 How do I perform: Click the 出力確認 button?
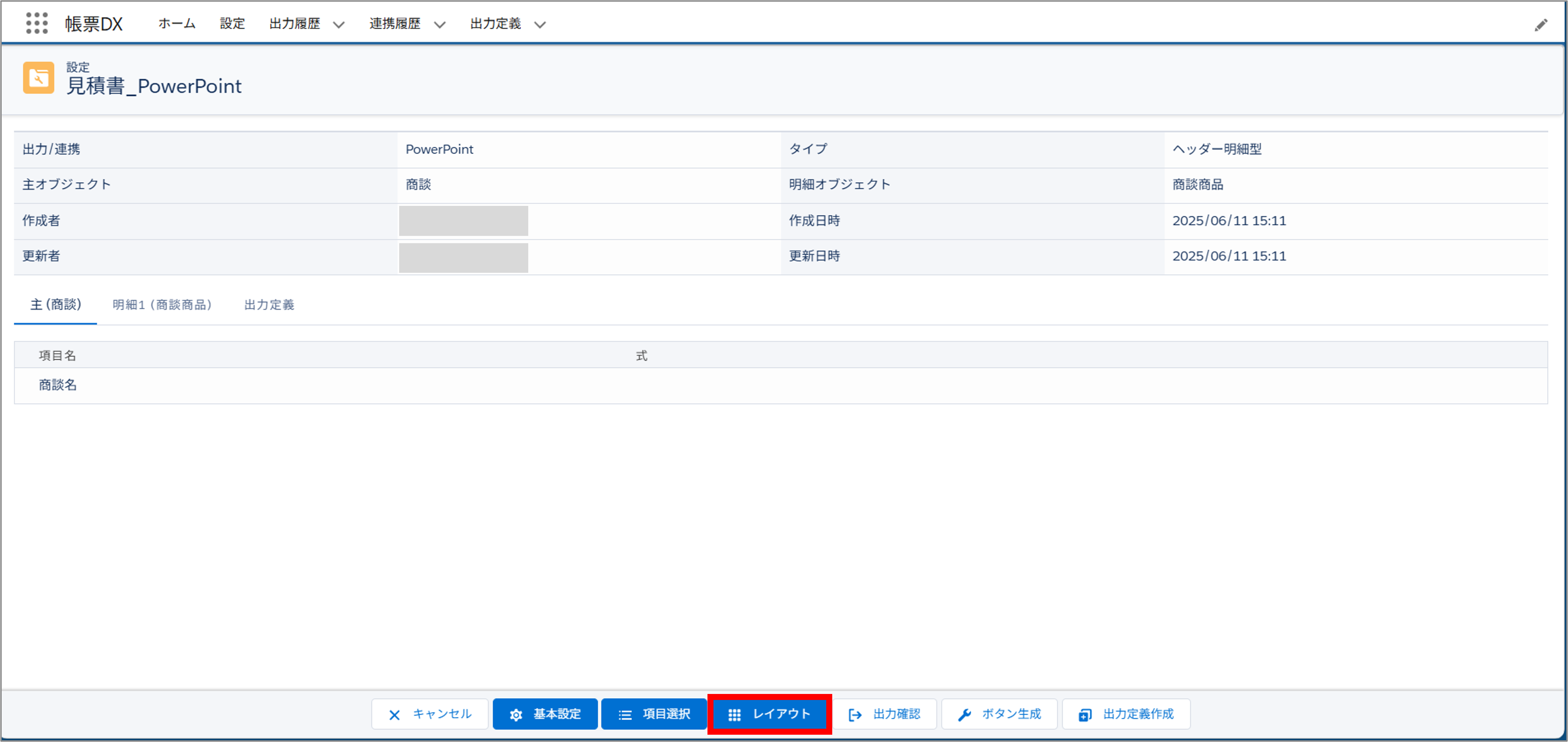coord(885,714)
